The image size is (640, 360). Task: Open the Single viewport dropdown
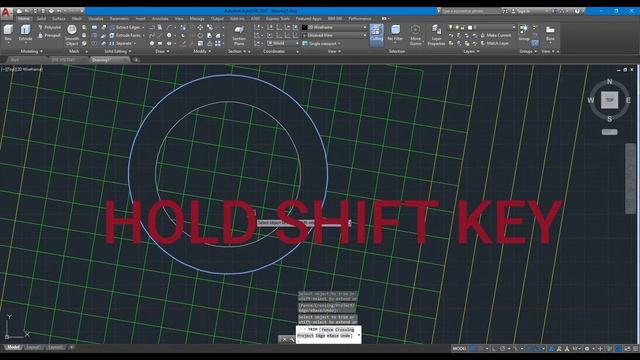(321, 43)
